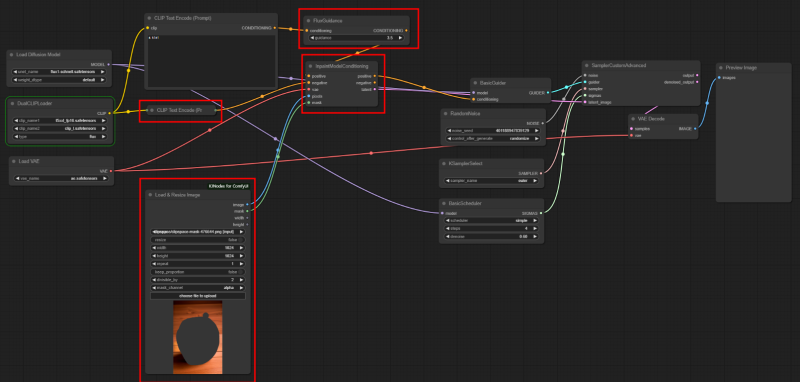The width and height of the screenshot is (800, 382).
Task: Open the clip_name2 dropdown in DualCLIPLoader
Action: click(61, 129)
